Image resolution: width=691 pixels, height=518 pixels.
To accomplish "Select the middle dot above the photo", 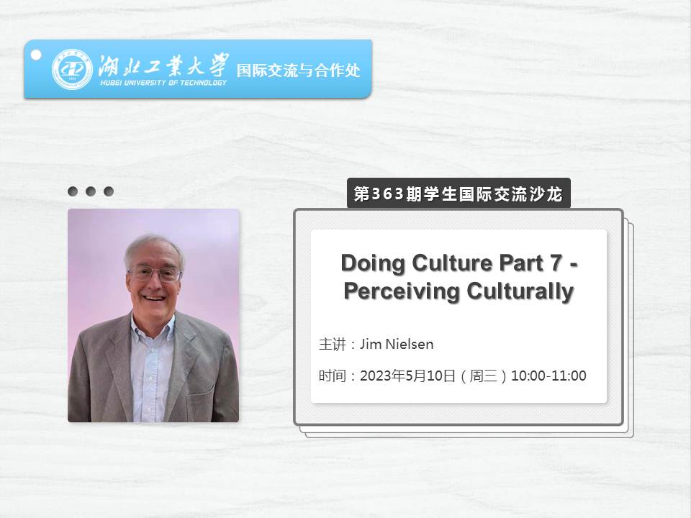I will 91,191.
